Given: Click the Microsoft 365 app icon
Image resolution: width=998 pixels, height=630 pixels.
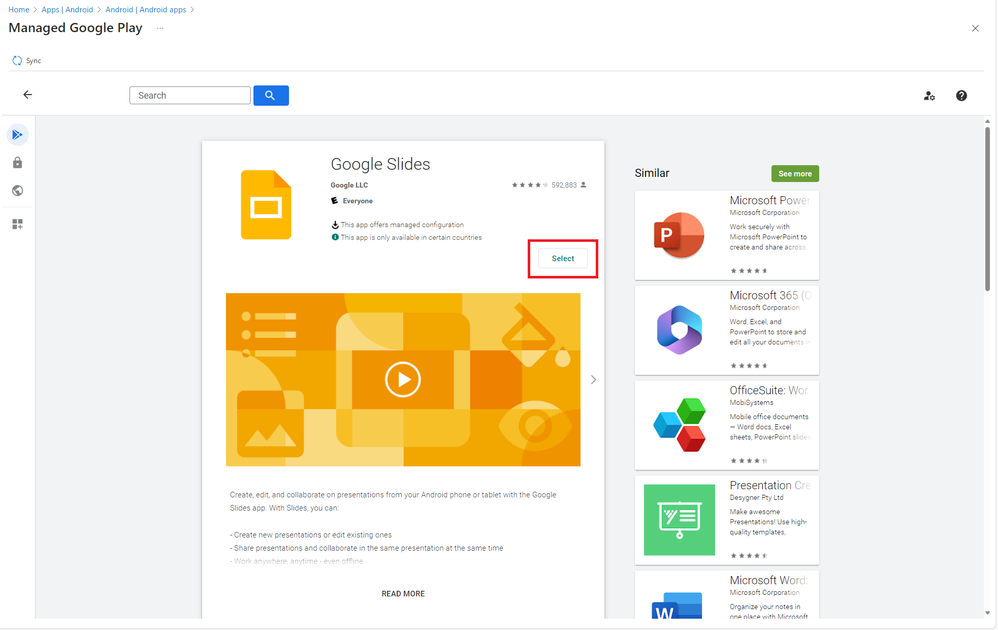Looking at the screenshot, I should (x=679, y=330).
